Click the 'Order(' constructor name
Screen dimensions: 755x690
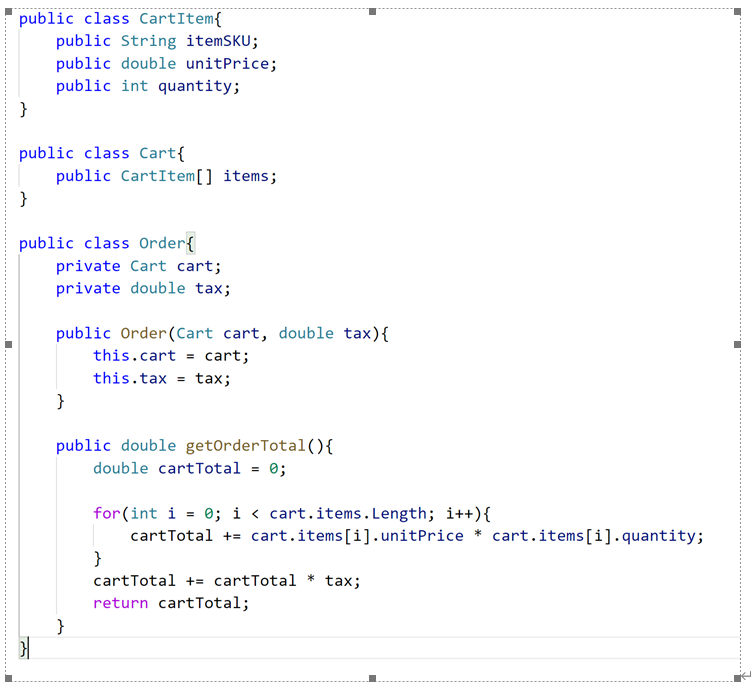pos(147,333)
